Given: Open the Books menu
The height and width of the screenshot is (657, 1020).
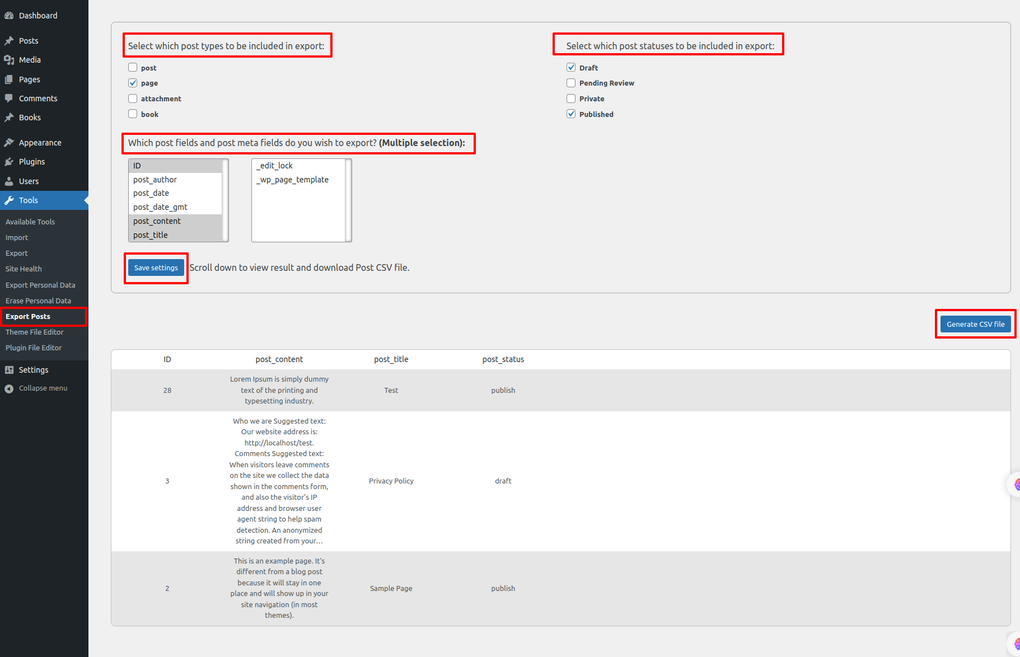Looking at the screenshot, I should coord(30,118).
